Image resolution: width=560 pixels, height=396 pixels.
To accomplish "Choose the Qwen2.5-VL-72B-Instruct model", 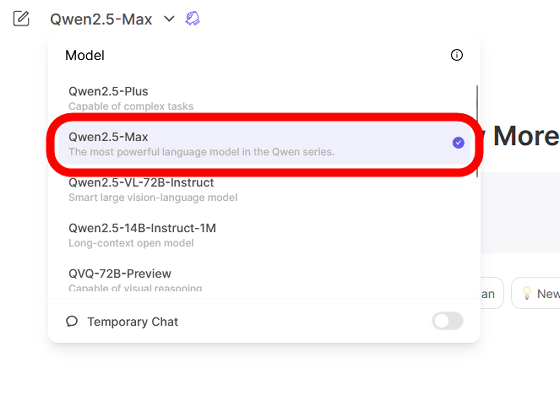I will tap(264, 190).
